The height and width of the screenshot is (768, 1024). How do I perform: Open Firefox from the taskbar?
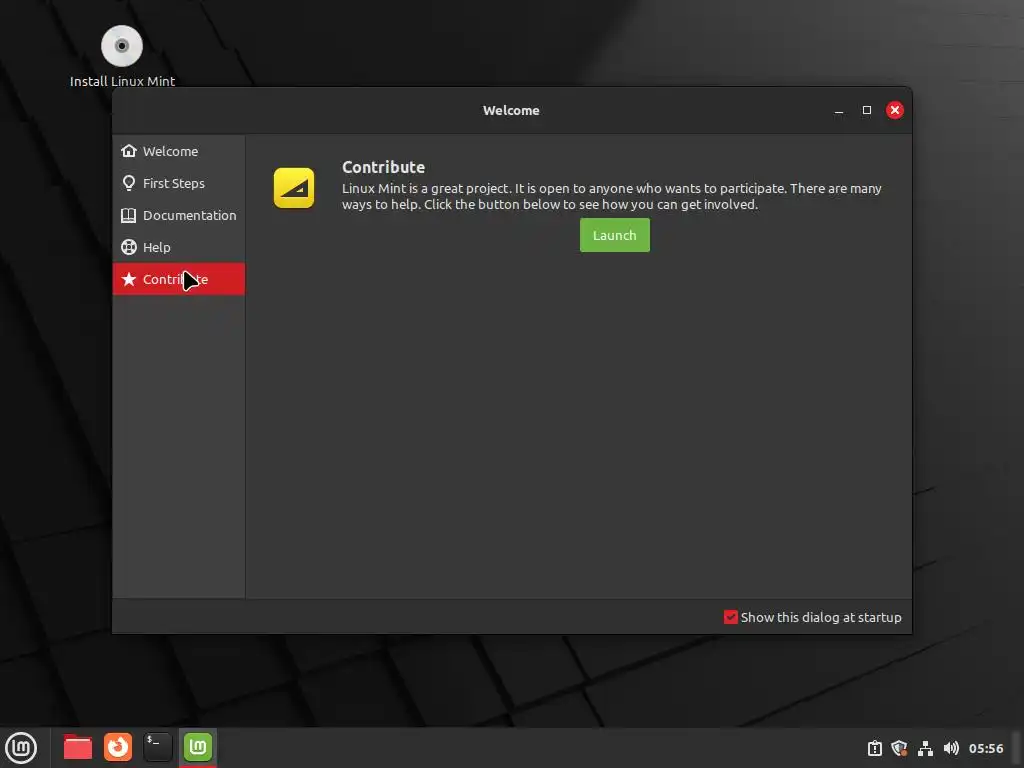118,747
